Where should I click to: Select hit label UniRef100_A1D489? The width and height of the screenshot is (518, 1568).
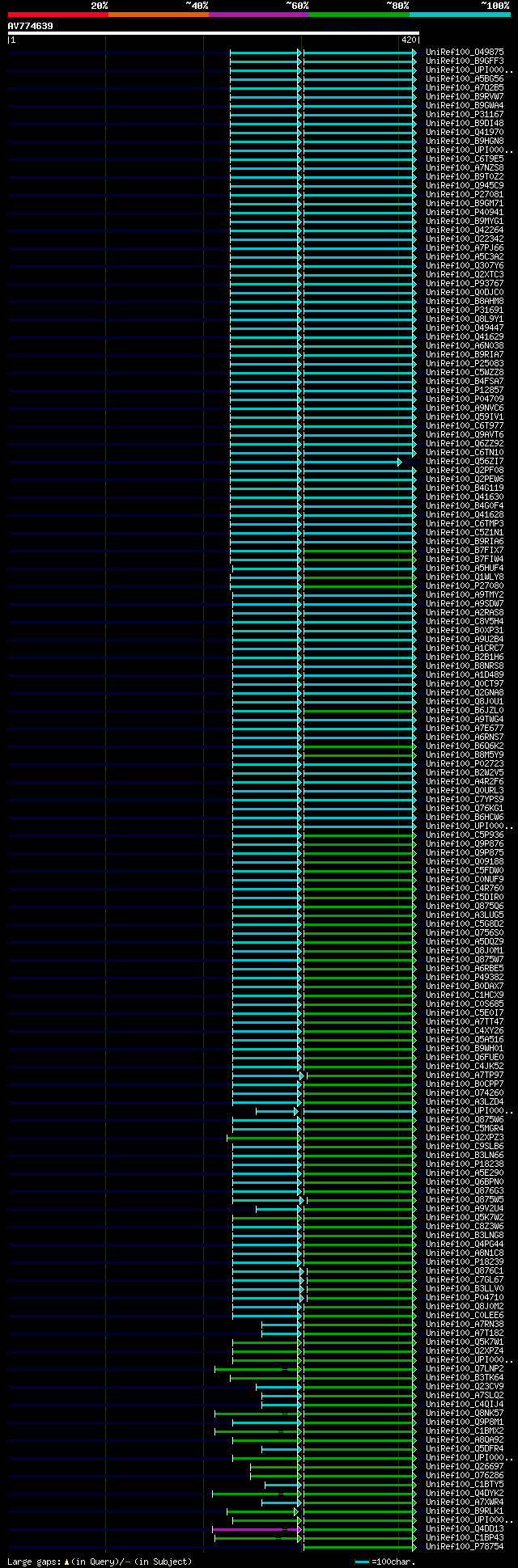point(465,675)
